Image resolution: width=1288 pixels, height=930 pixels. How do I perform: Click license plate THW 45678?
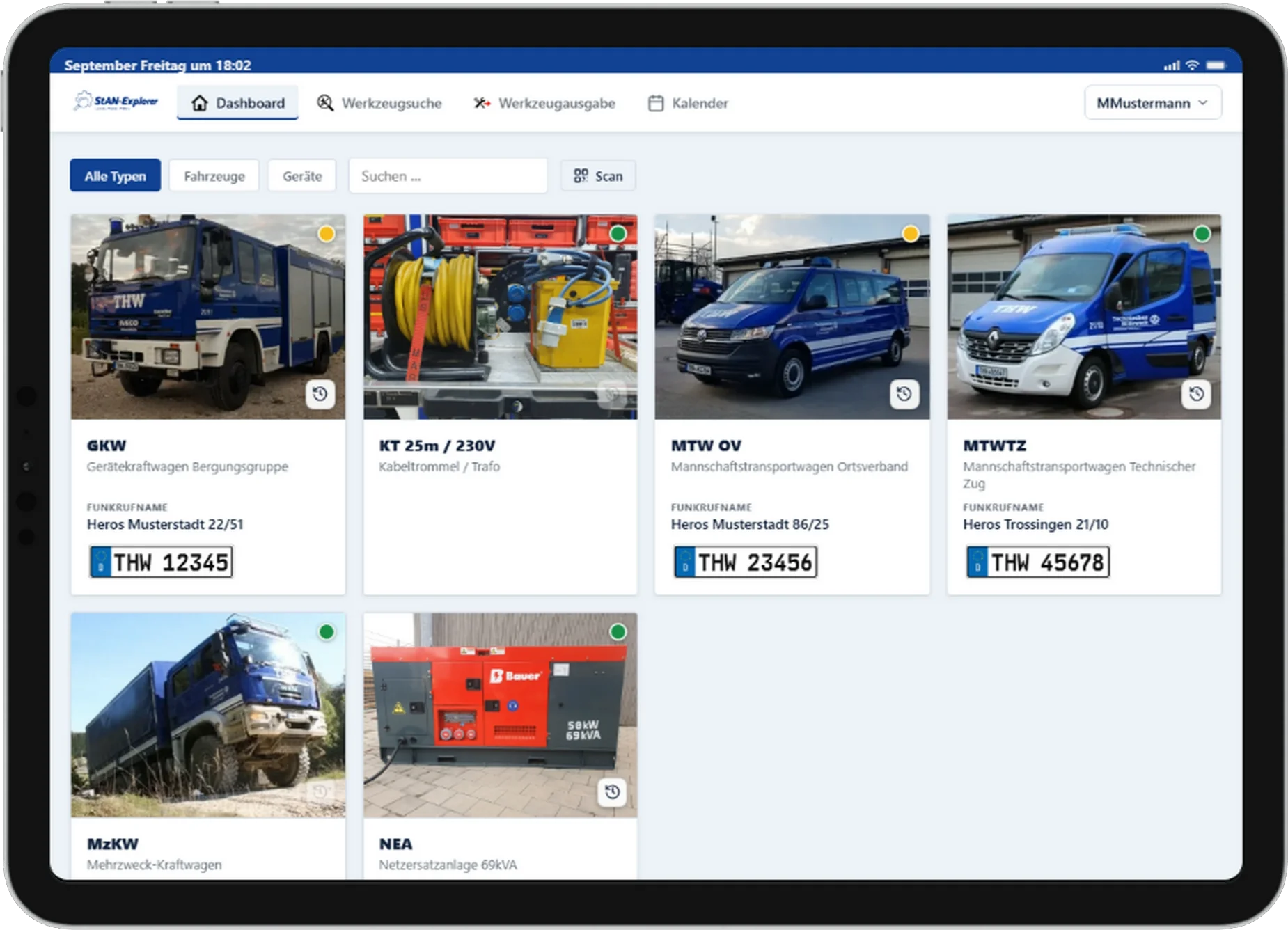1037,562
